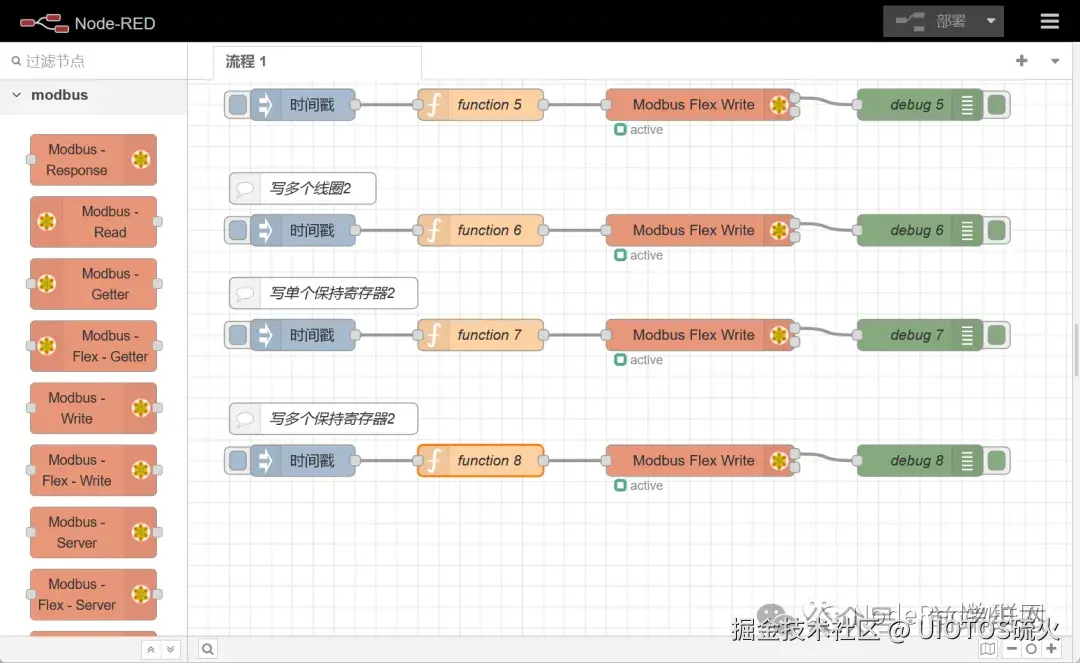Select the function 5 node
This screenshot has width=1080, height=663.
481,105
